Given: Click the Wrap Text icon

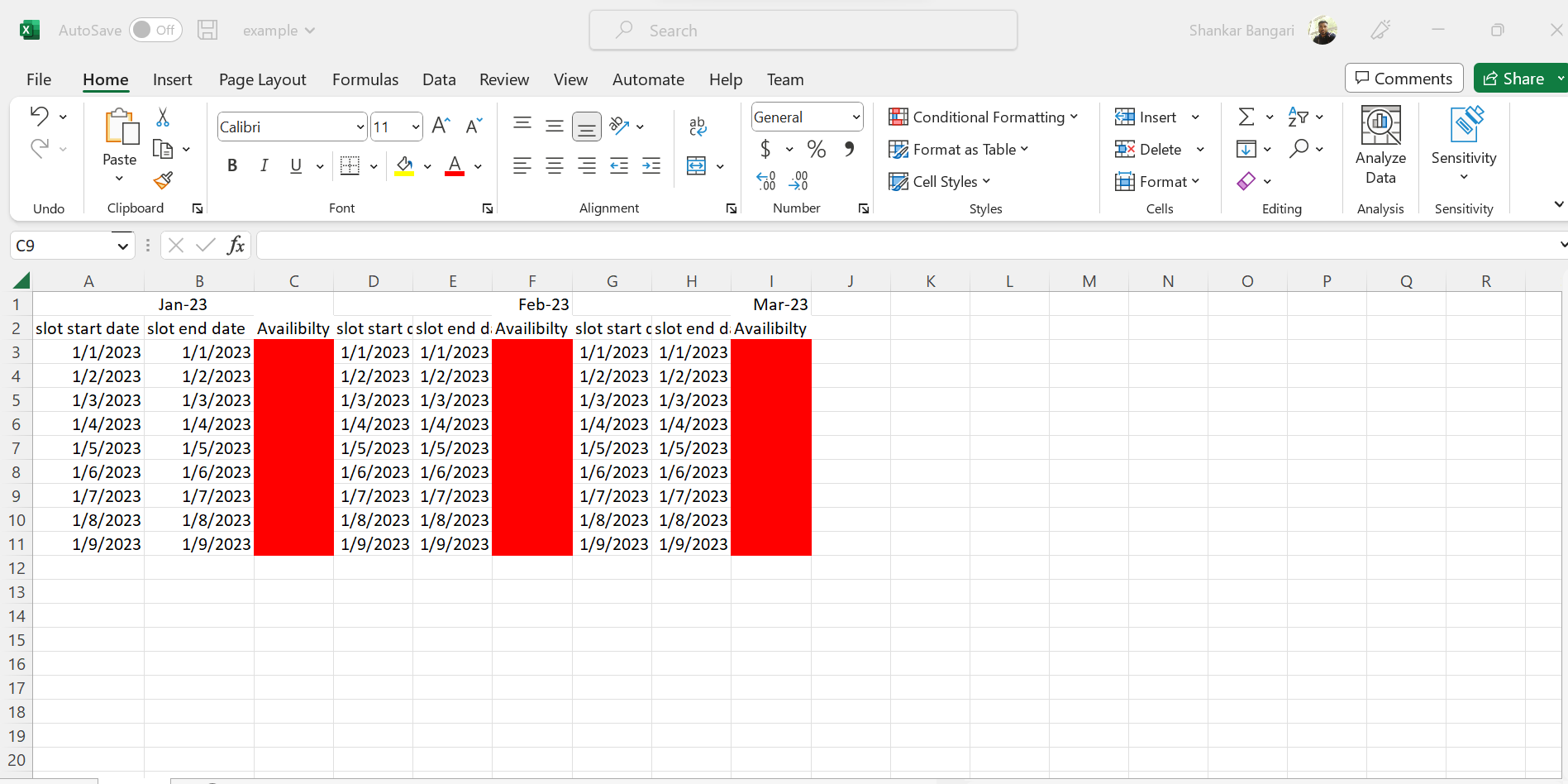Looking at the screenshot, I should click(x=698, y=126).
